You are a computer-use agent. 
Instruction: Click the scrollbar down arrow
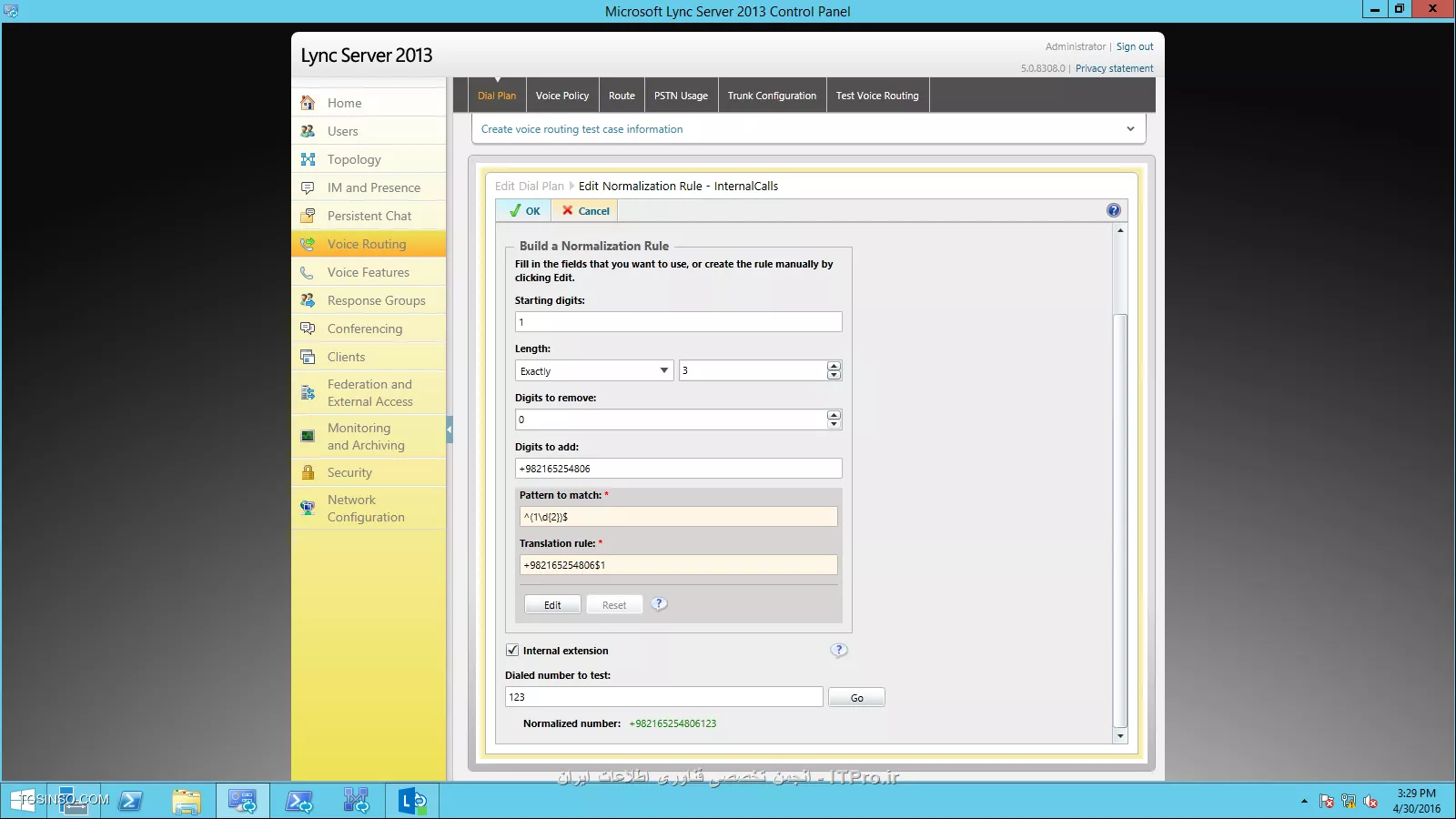(x=1120, y=736)
